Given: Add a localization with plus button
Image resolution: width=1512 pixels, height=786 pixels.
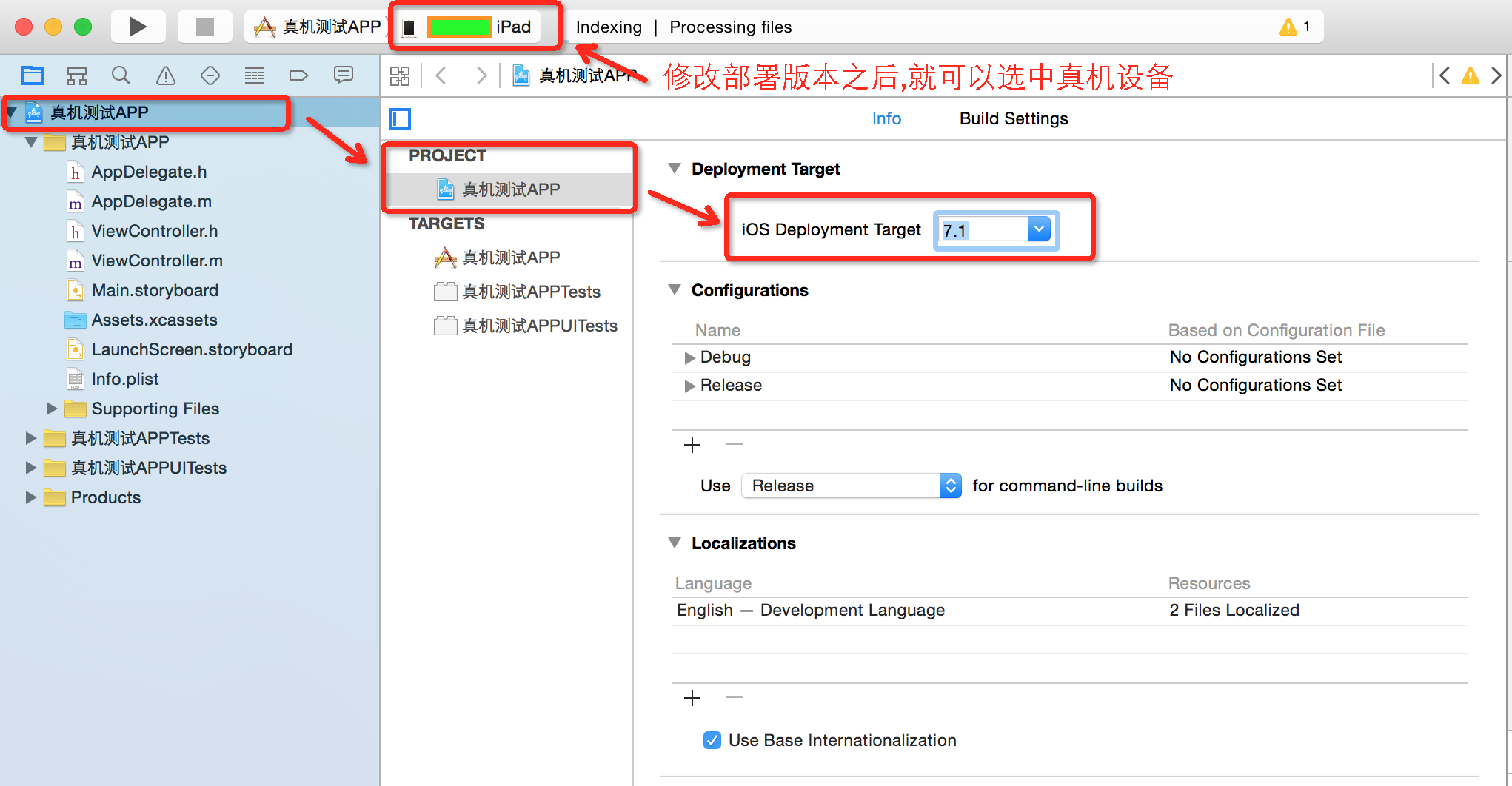Looking at the screenshot, I should 692,698.
